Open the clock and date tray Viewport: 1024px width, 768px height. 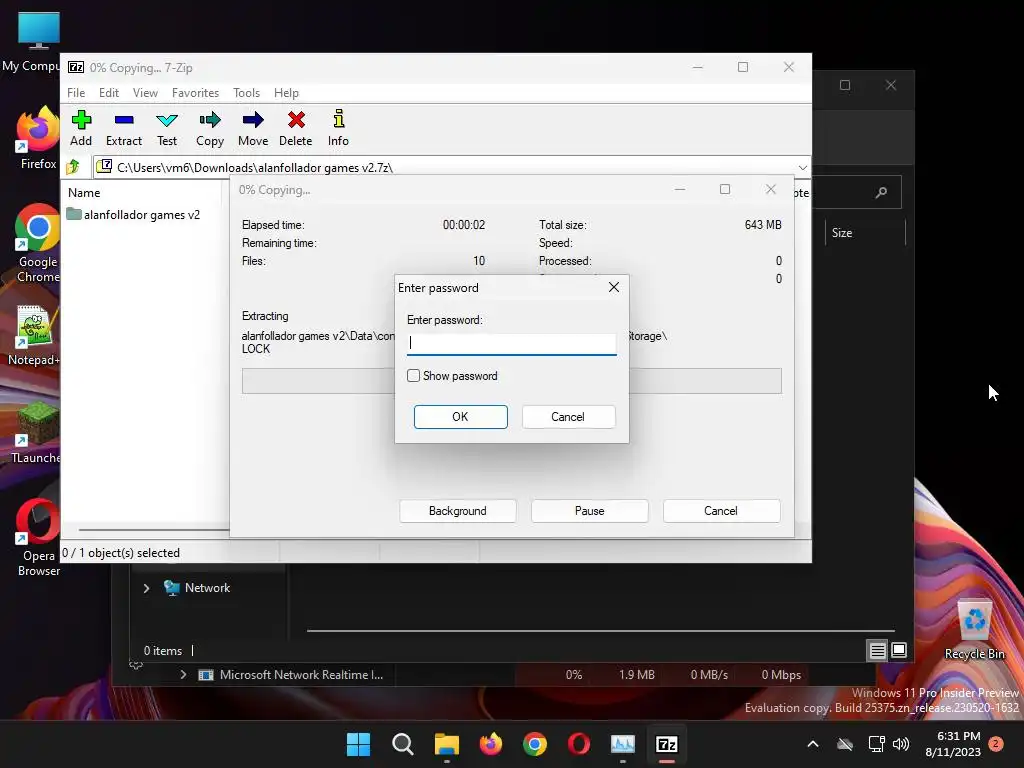coord(953,744)
